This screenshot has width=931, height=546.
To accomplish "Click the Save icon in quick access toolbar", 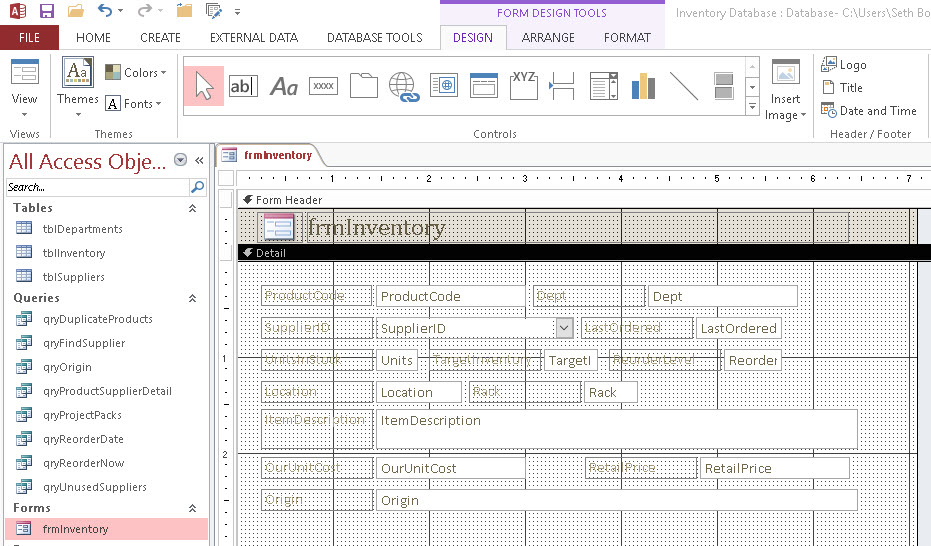I will click(x=46, y=11).
